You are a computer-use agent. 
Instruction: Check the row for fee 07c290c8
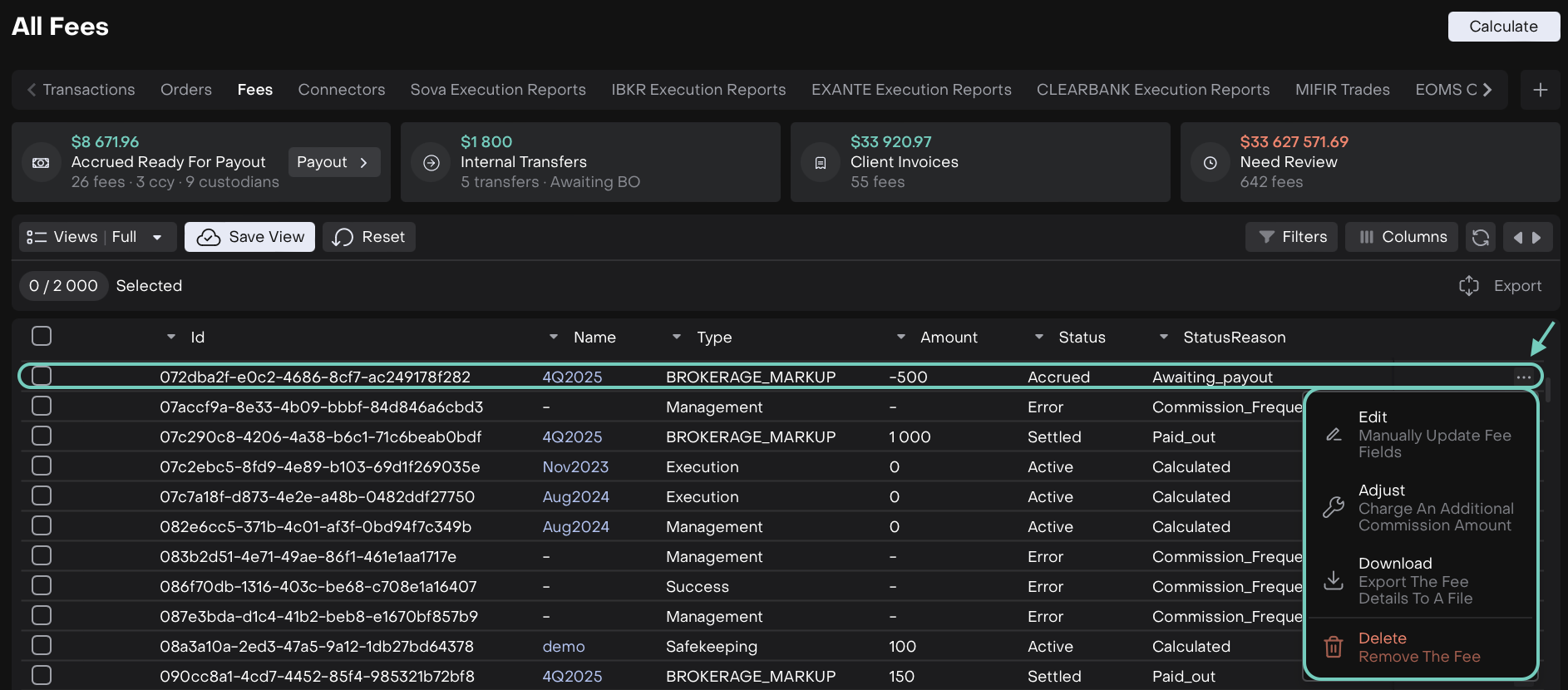pos(42,436)
